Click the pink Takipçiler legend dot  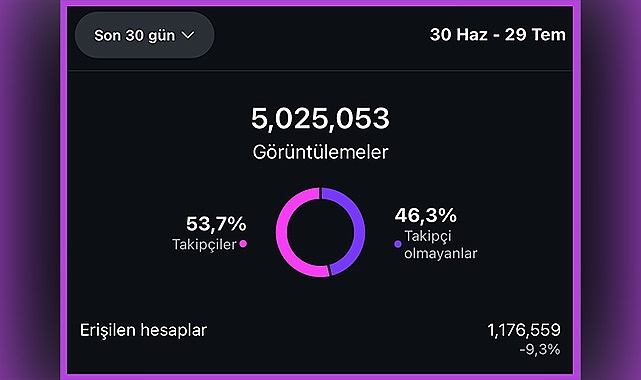(243, 244)
